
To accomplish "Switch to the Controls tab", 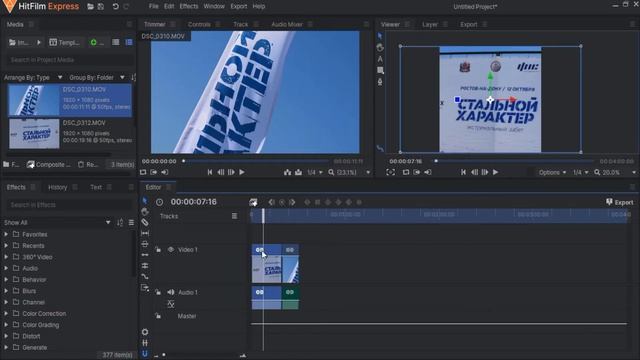I will 199,24.
